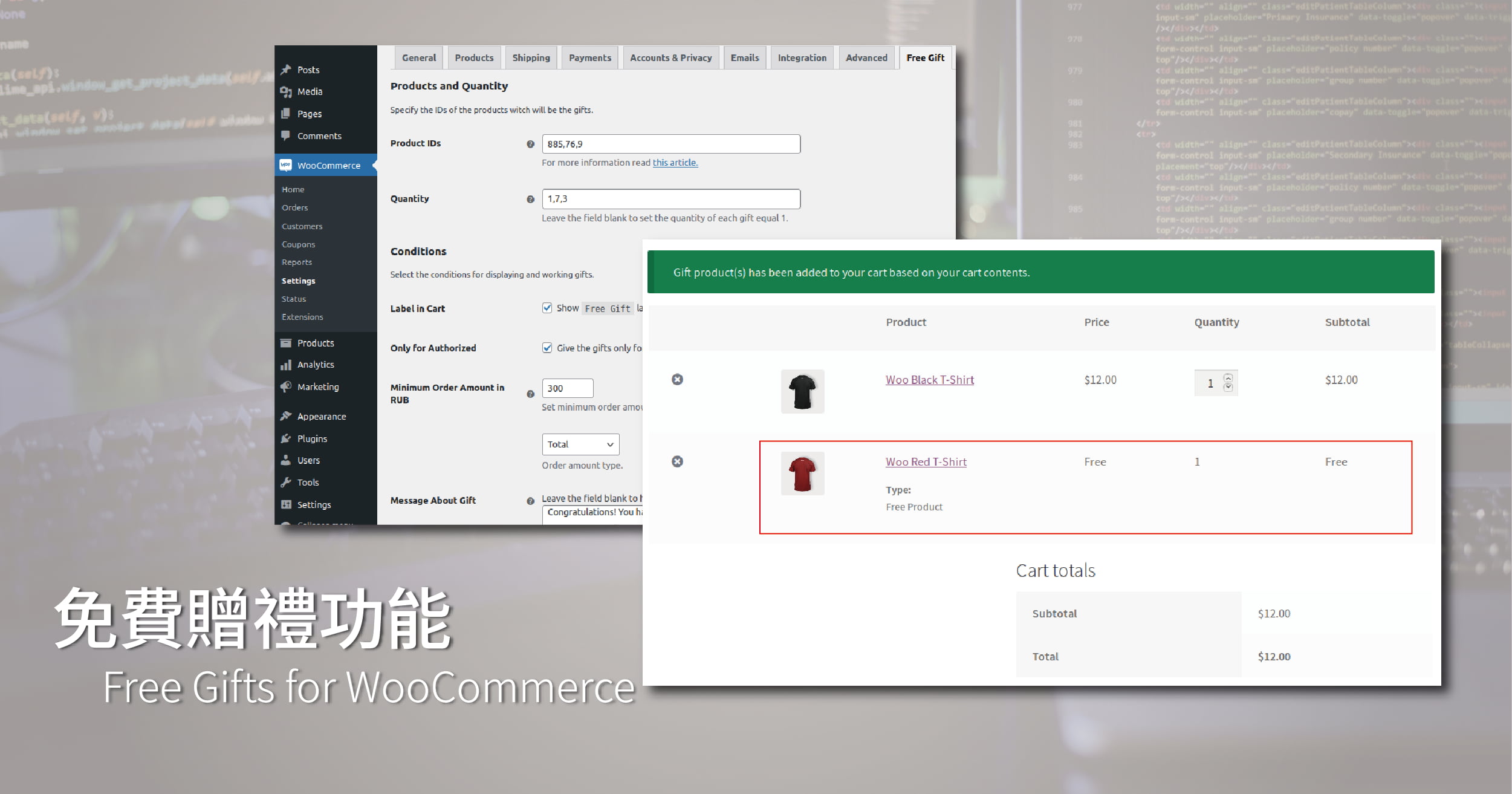Open WooCommerce Status submenu item
1512x794 pixels.
pyautogui.click(x=293, y=299)
